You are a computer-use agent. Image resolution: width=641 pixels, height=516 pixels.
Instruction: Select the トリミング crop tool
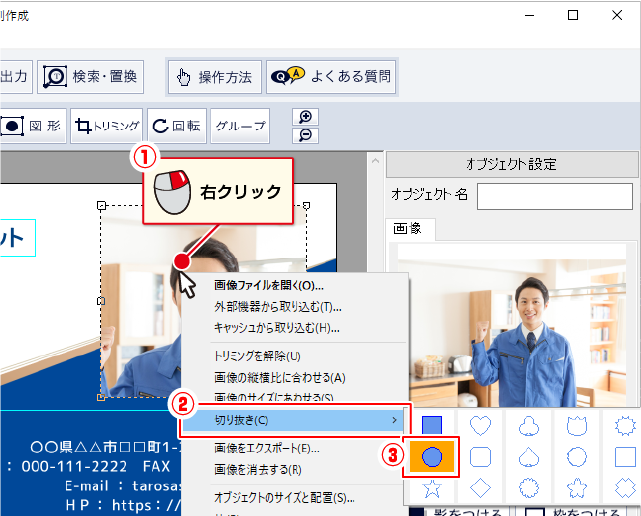[107, 126]
